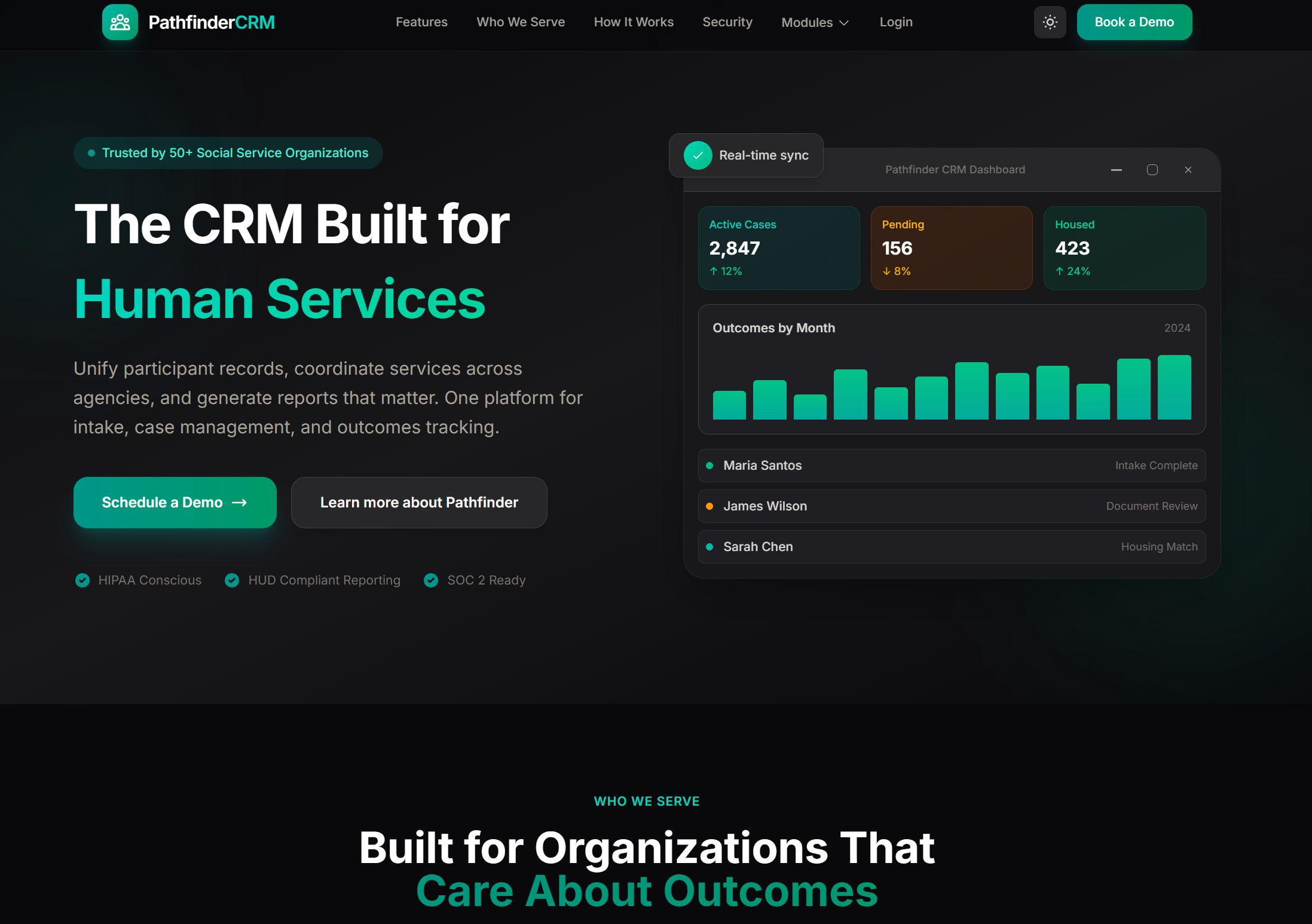This screenshot has height=924, width=1312.
Task: Open the Security nav link
Action: (727, 22)
